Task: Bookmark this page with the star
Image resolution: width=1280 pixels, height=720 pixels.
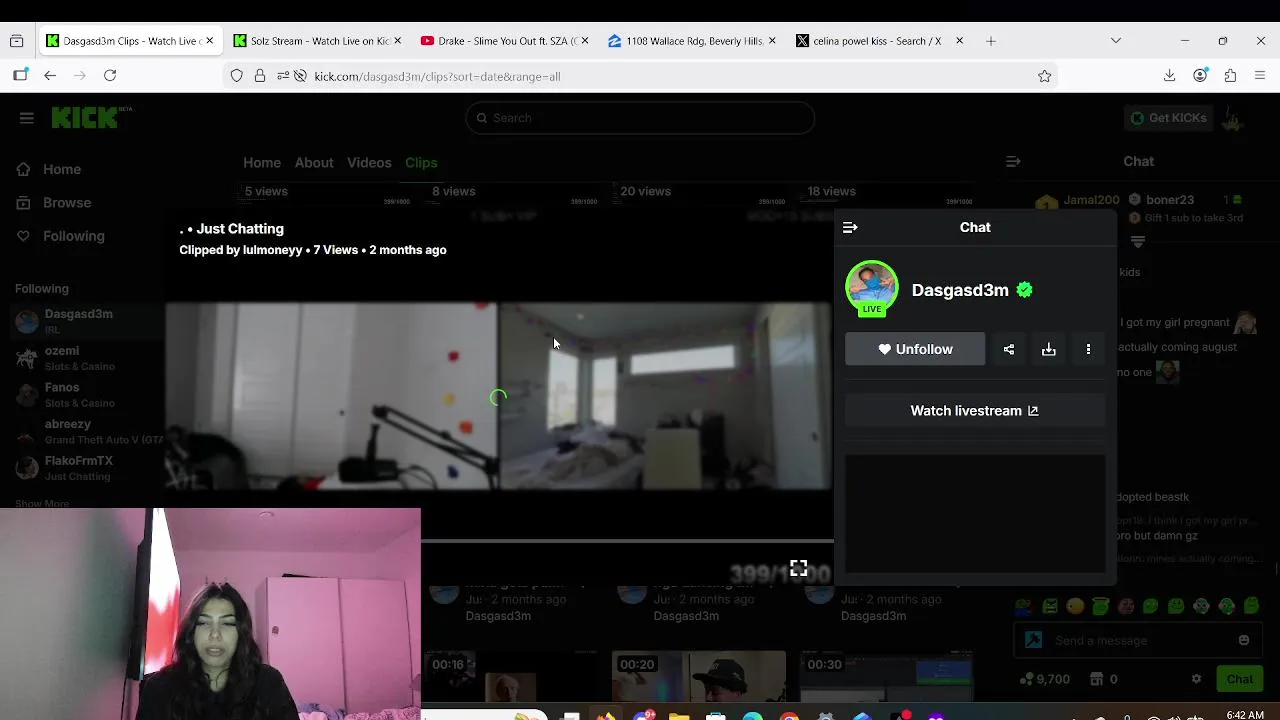Action: point(1045,76)
